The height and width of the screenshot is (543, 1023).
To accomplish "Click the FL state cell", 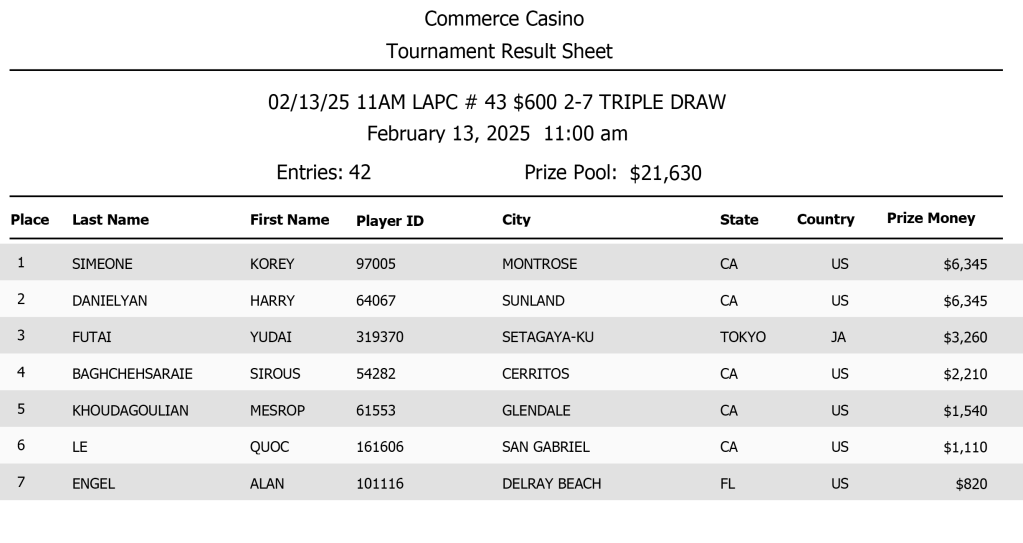I will 727,484.
